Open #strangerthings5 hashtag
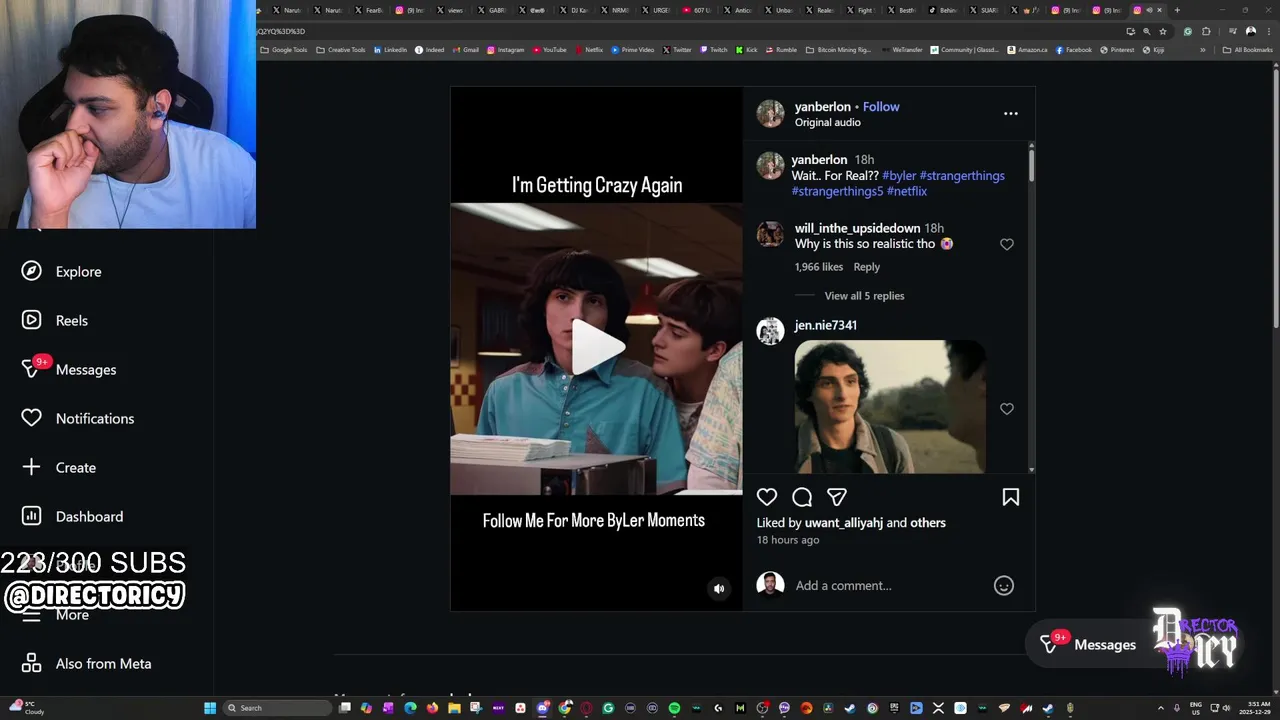 tap(837, 192)
